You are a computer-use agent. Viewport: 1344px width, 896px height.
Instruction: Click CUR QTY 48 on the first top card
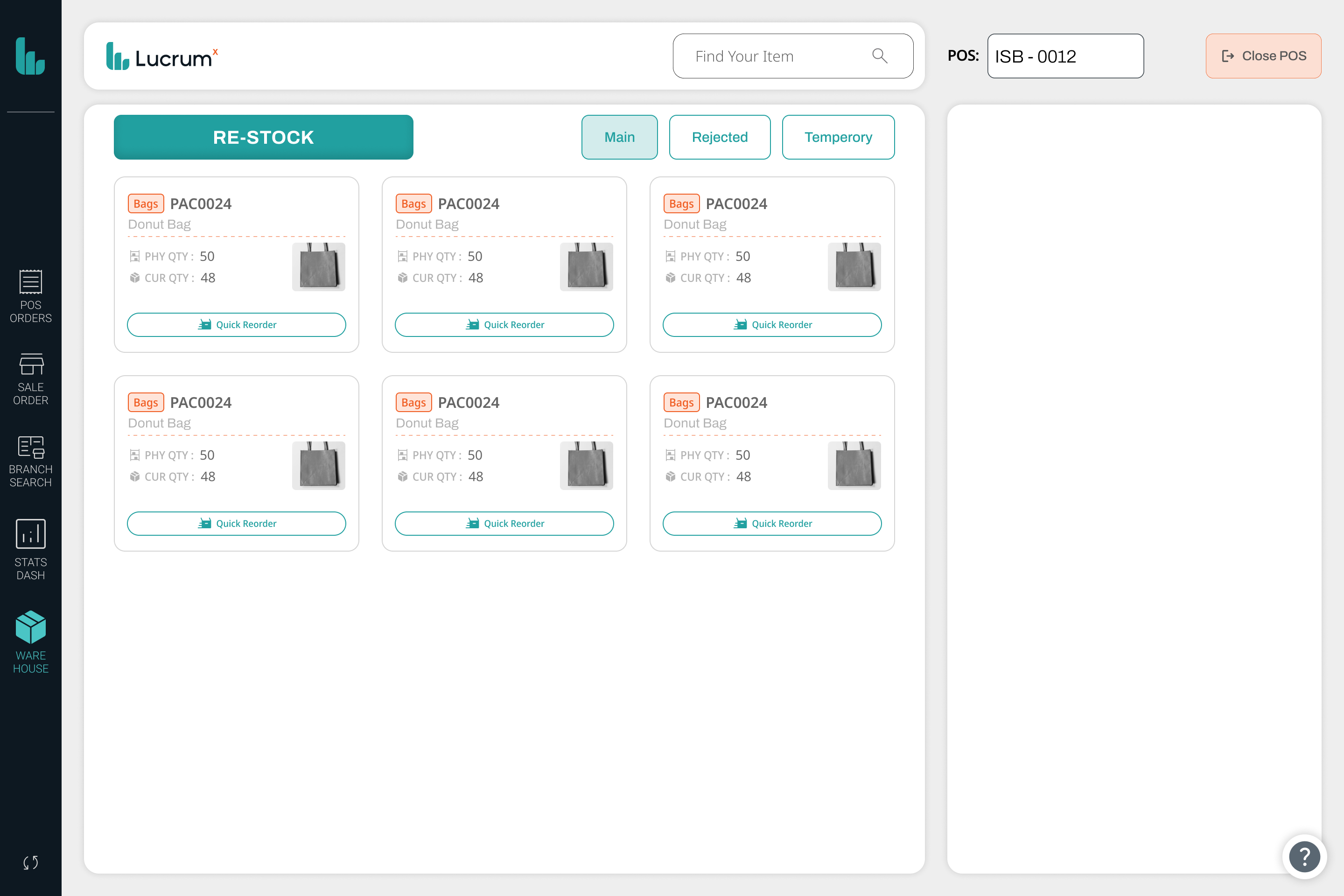[x=173, y=278]
